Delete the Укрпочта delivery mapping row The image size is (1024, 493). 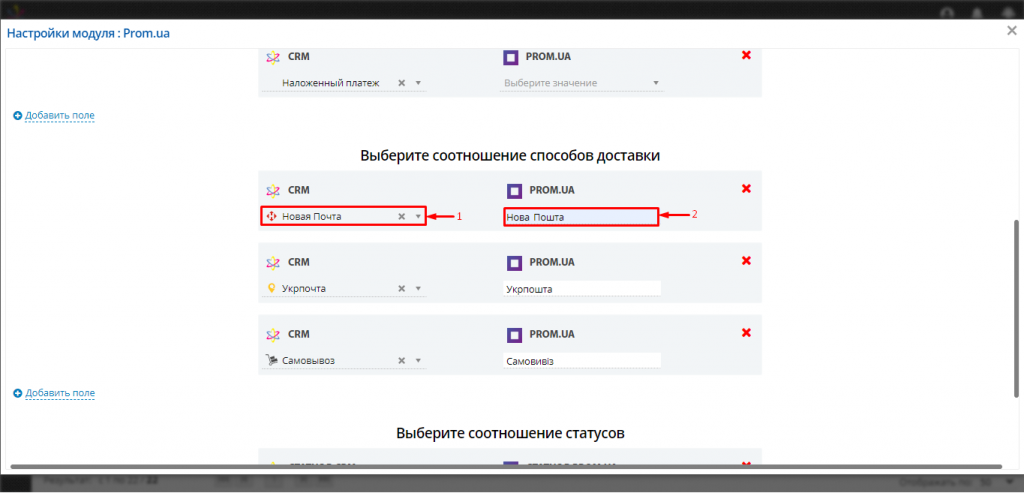746,261
